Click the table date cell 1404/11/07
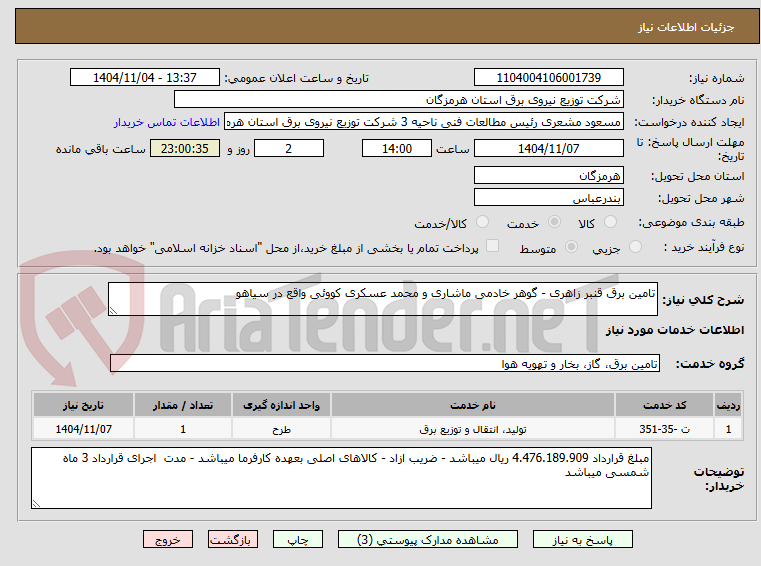761x566 pixels. coord(83,429)
